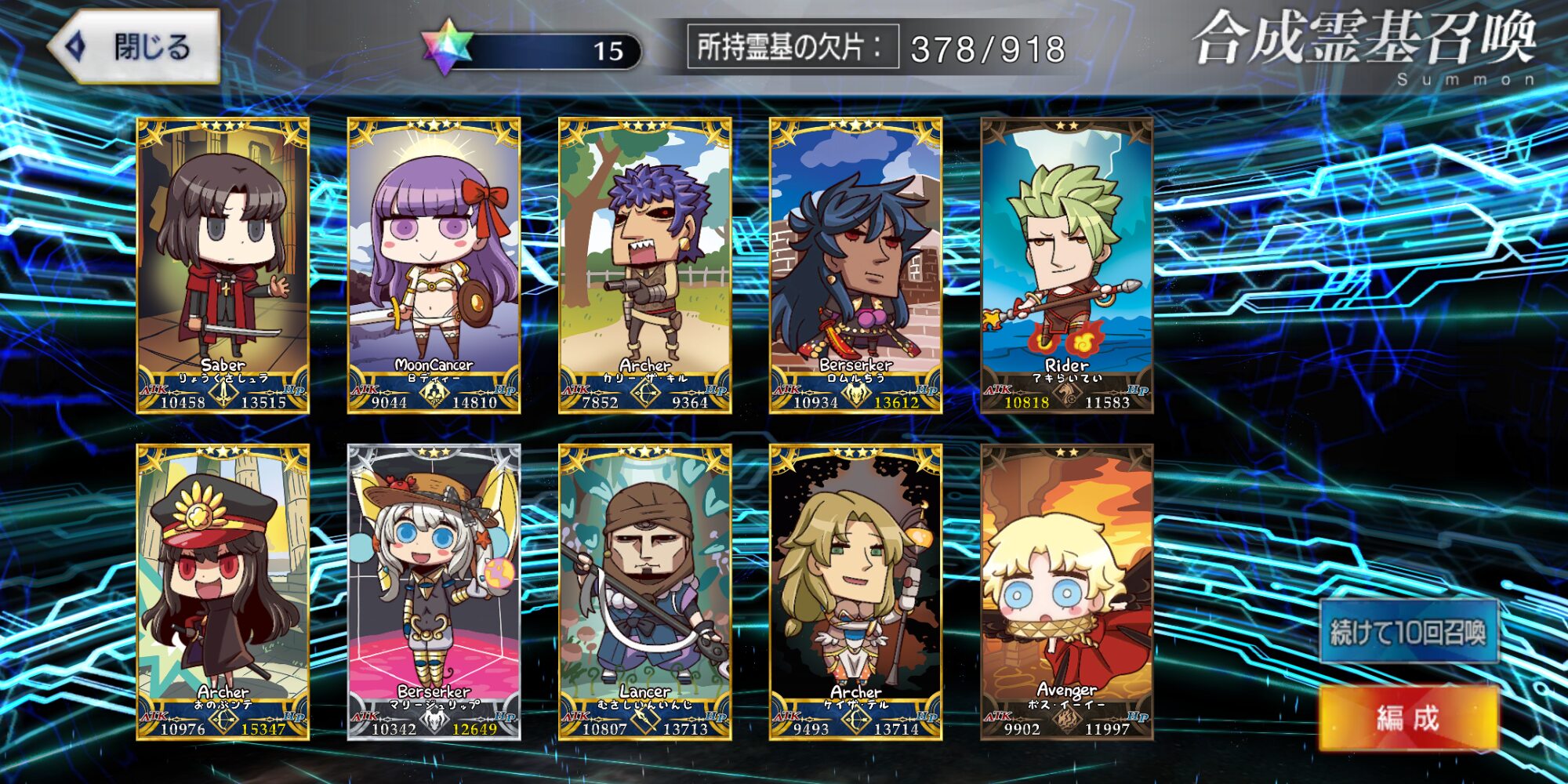Pick the Berserker card with ATK 10934
Image resolution: width=1568 pixels, height=784 pixels.
tap(855, 266)
